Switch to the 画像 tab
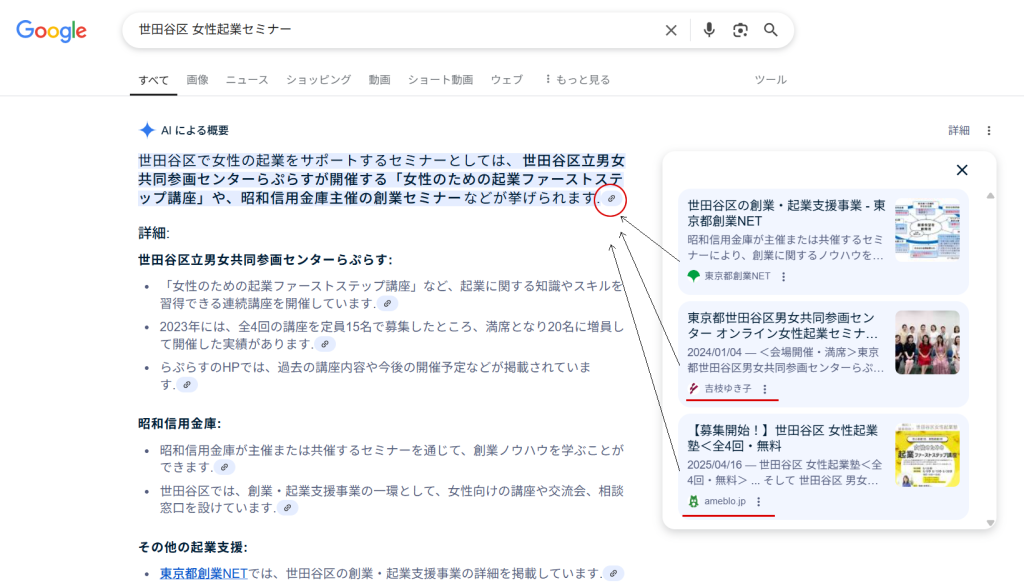1024x588 pixels. coord(197,80)
